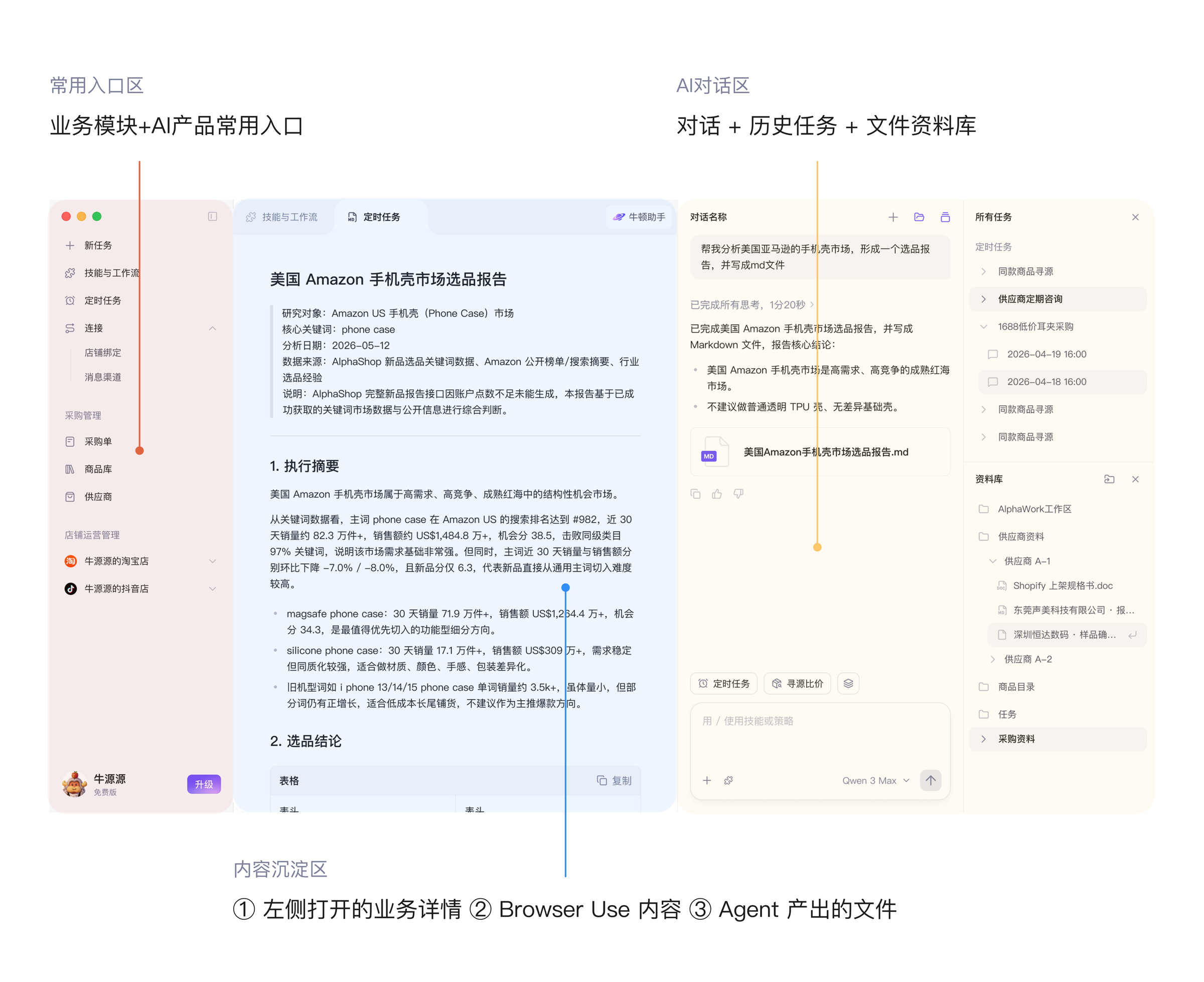Click the blue folder icon in the chat header
Image resolution: width=1204 pixels, height=982 pixels.
[x=919, y=217]
